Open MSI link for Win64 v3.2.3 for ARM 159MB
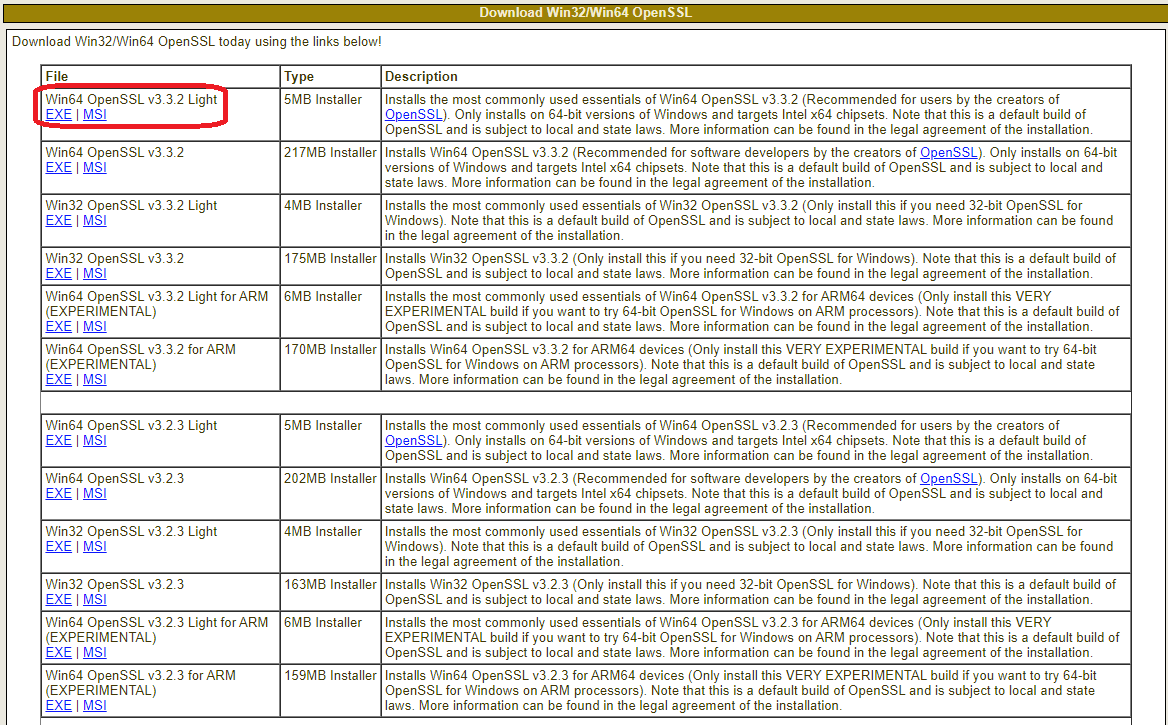Viewport: 1168px width, 725px height. pos(95,705)
